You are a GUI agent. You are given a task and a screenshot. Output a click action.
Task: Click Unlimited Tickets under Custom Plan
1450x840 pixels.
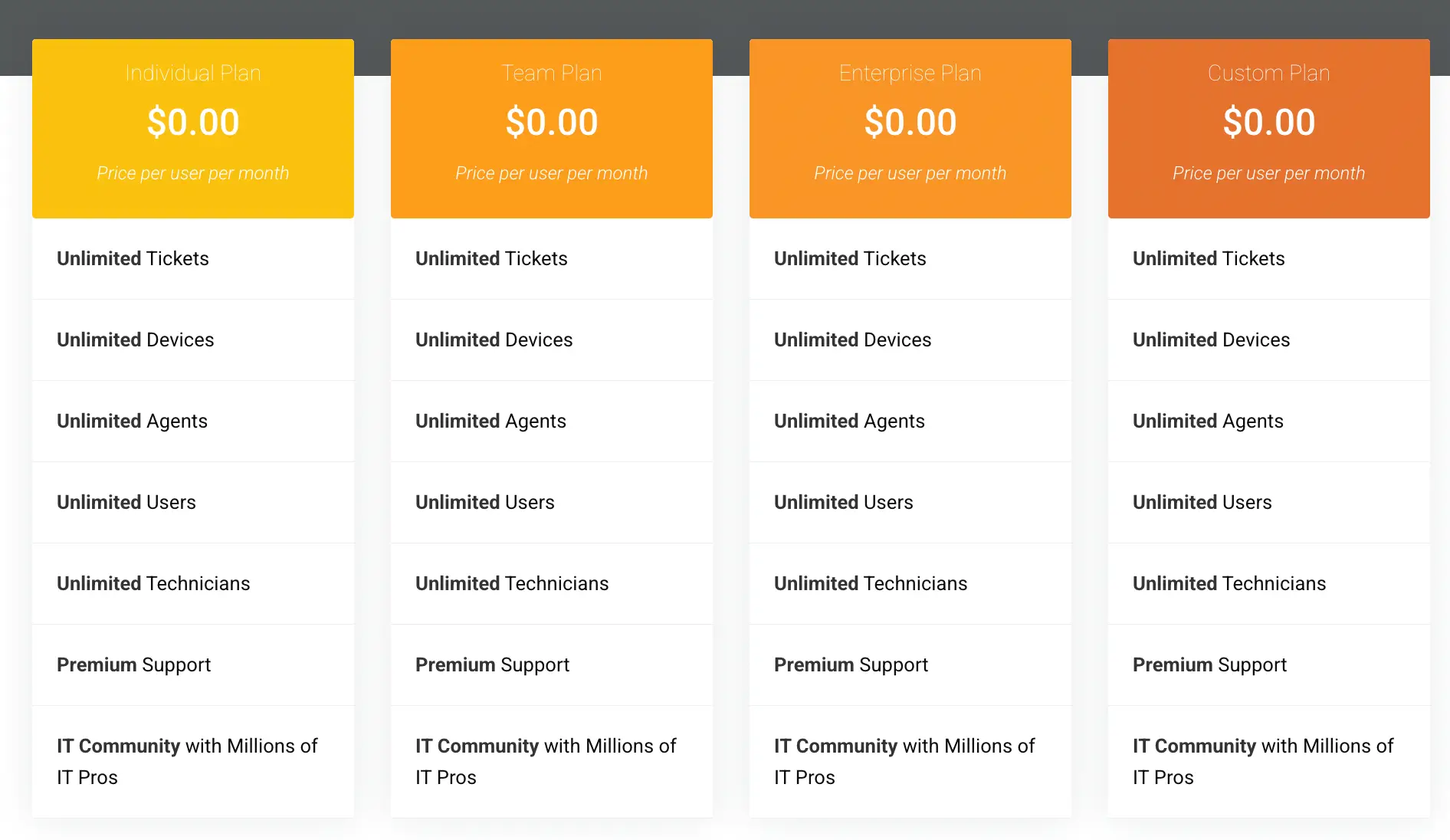pyautogui.click(x=1209, y=258)
